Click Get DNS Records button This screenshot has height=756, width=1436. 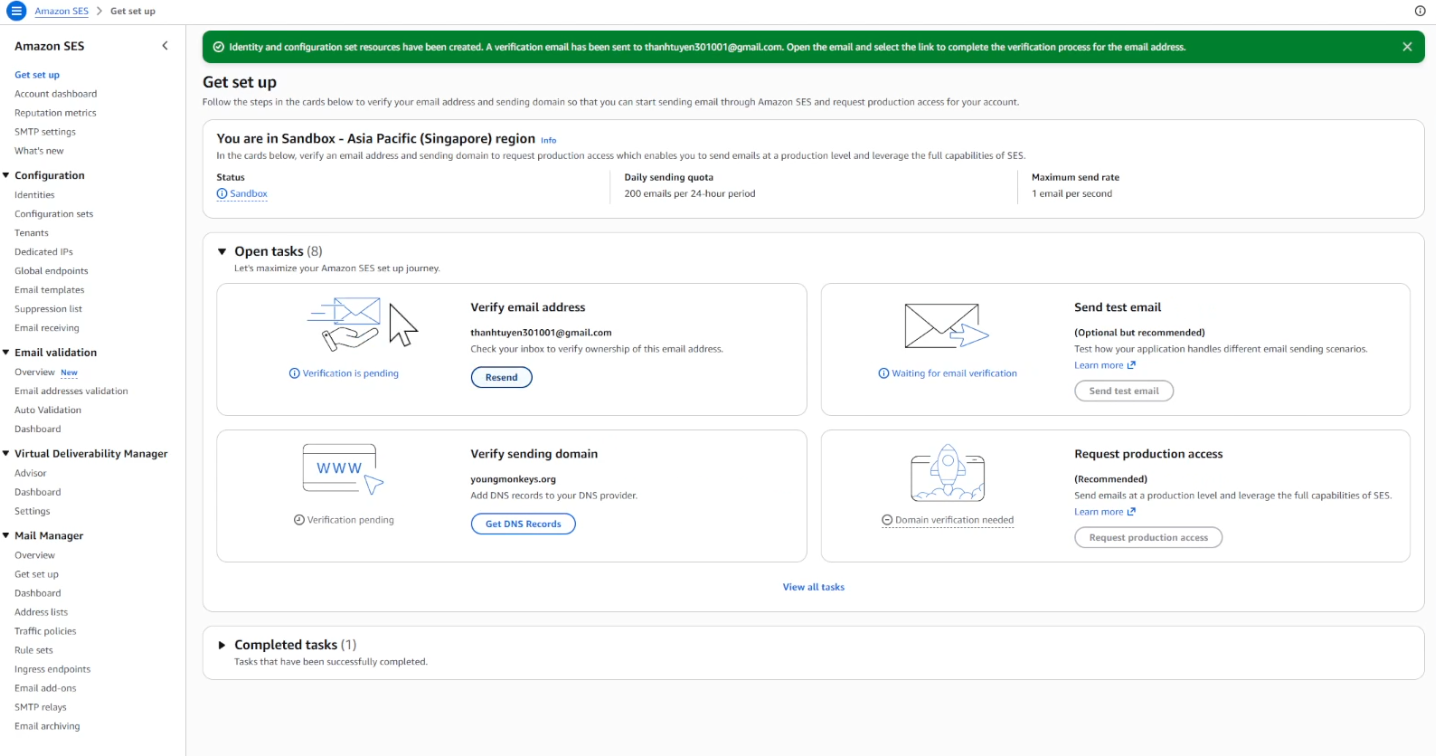click(523, 524)
